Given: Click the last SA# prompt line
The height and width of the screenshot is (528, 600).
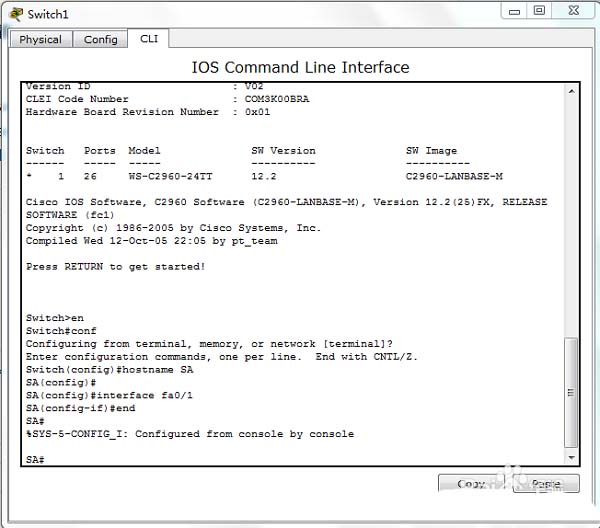Looking at the screenshot, I should 35,460.
